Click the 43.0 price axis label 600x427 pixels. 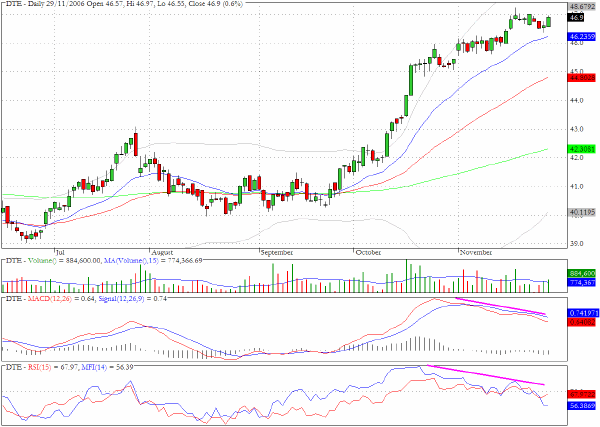point(577,129)
